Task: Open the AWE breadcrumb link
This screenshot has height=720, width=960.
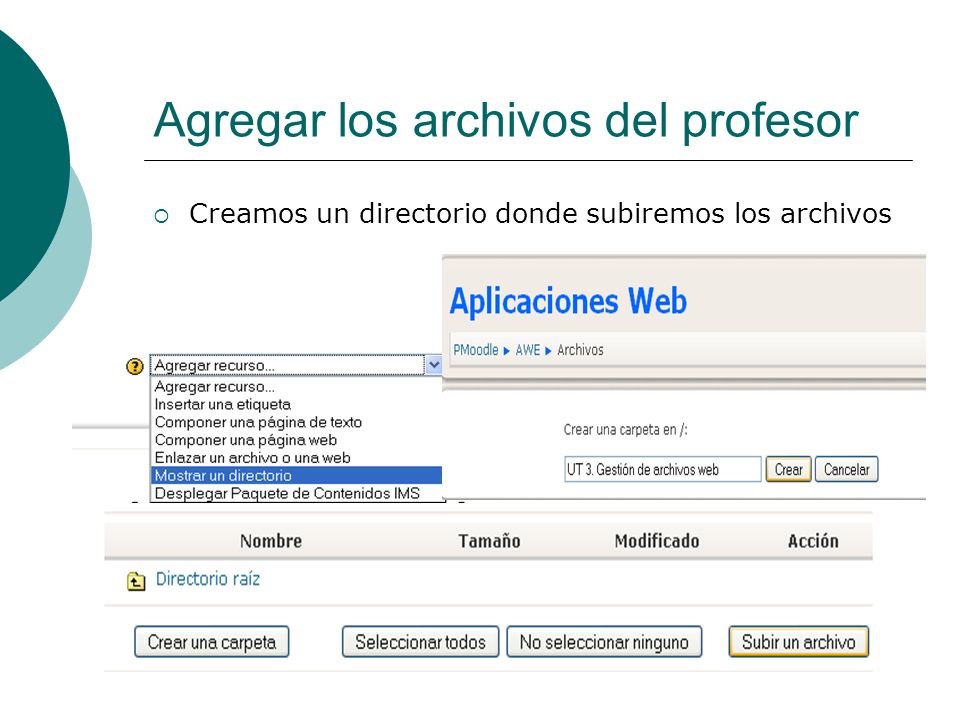Action: pyautogui.click(x=528, y=350)
